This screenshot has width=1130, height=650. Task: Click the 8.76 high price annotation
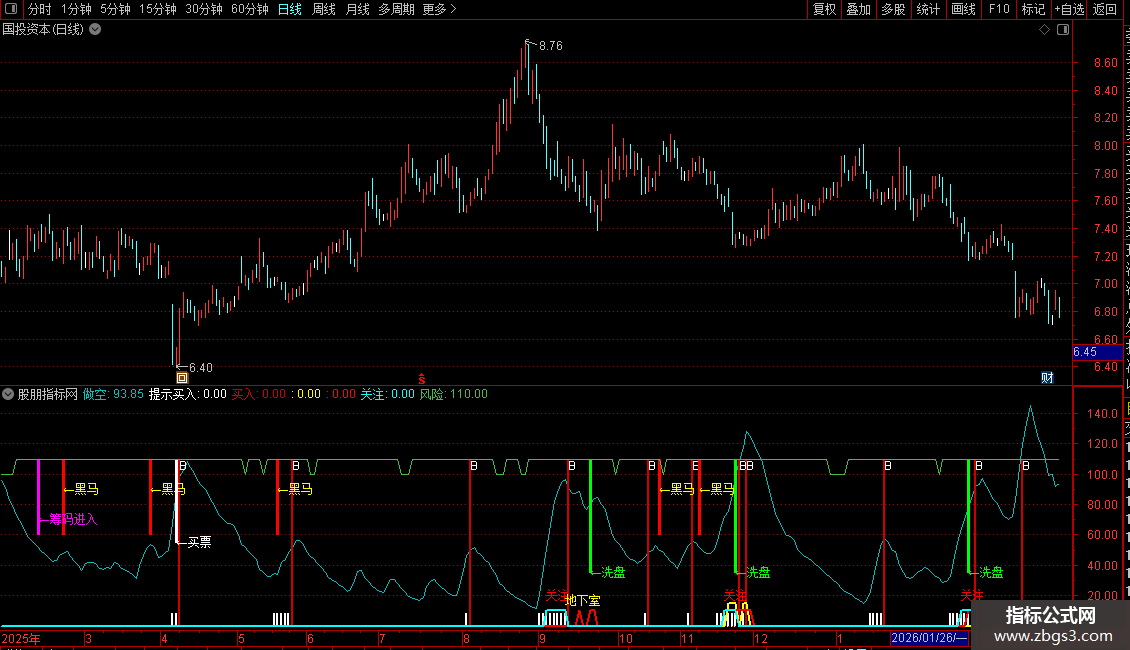[551, 45]
